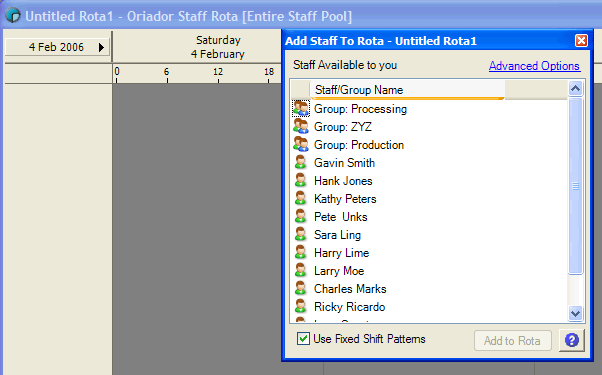This screenshot has width=602, height=375.
Task: Click Hank Jones's person icon
Action: pyautogui.click(x=301, y=180)
